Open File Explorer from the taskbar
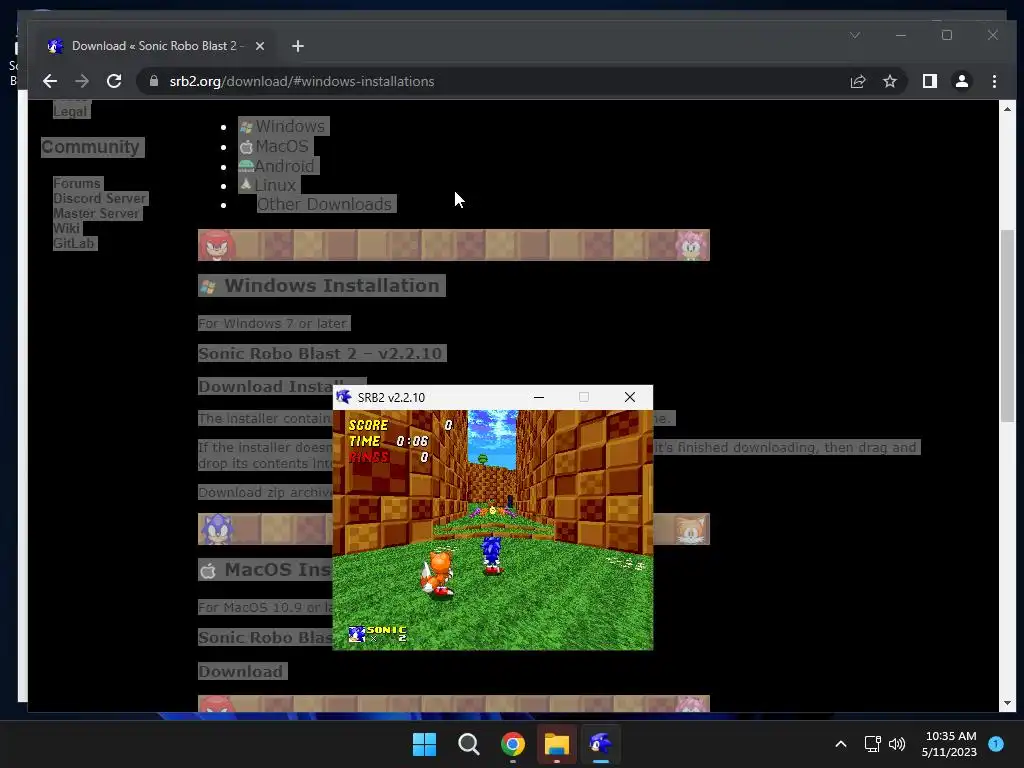 557,744
